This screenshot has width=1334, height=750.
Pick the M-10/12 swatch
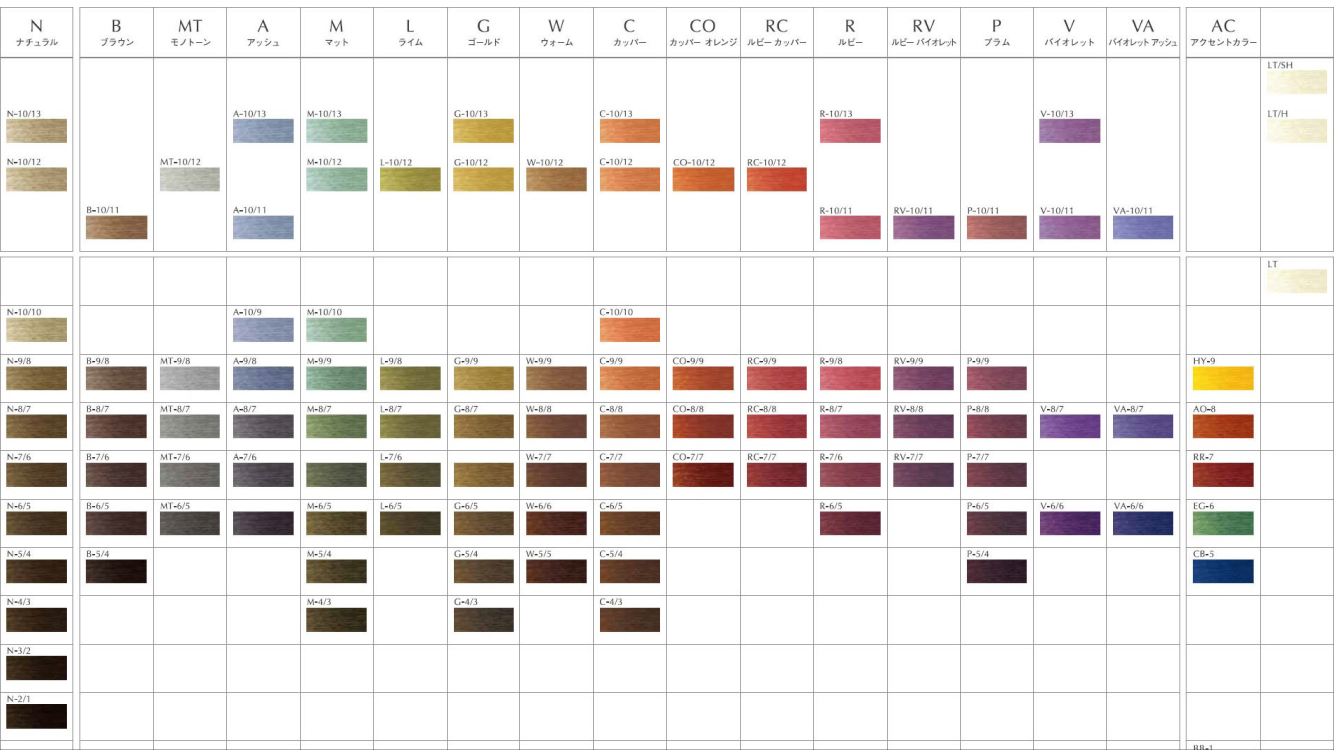336,179
